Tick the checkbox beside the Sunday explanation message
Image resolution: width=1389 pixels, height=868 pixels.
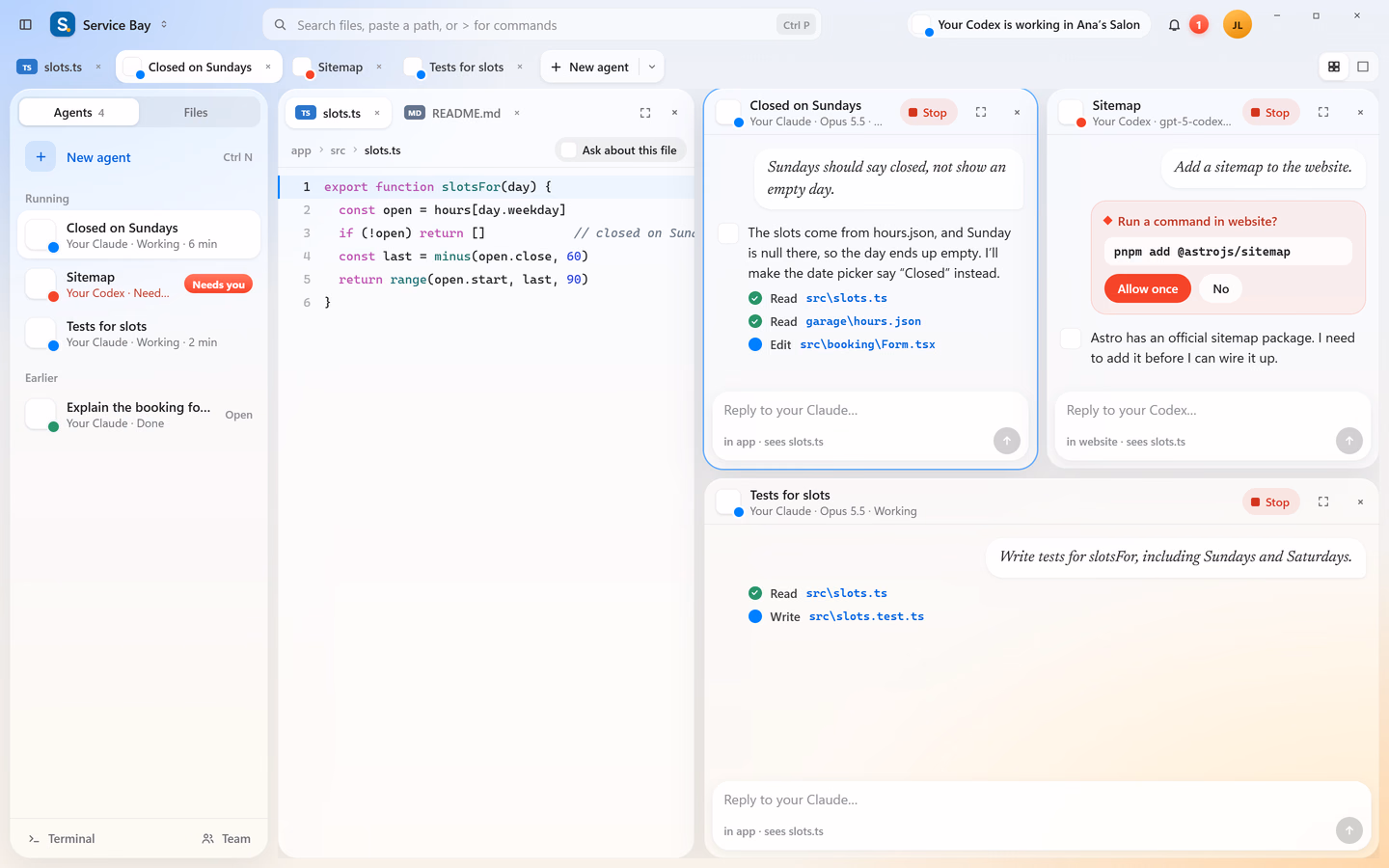point(729,232)
